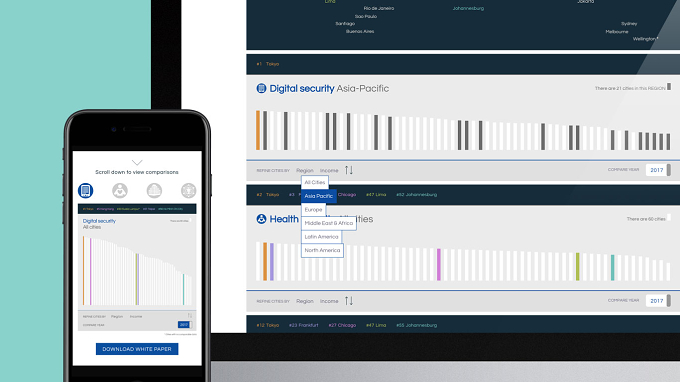Image resolution: width=680 pixels, height=382 pixels.
Task: Click the orange Tokyo bar in Digital security
Action: (x=258, y=130)
